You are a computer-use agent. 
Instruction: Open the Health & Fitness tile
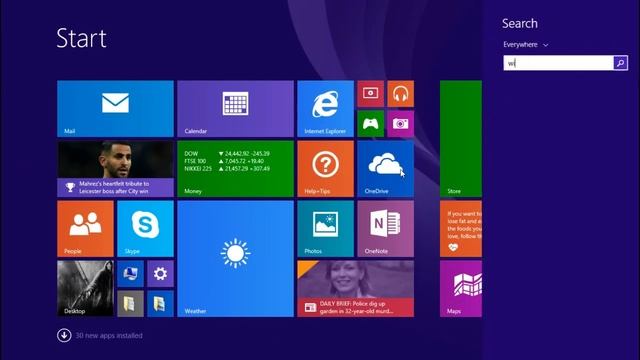461,229
